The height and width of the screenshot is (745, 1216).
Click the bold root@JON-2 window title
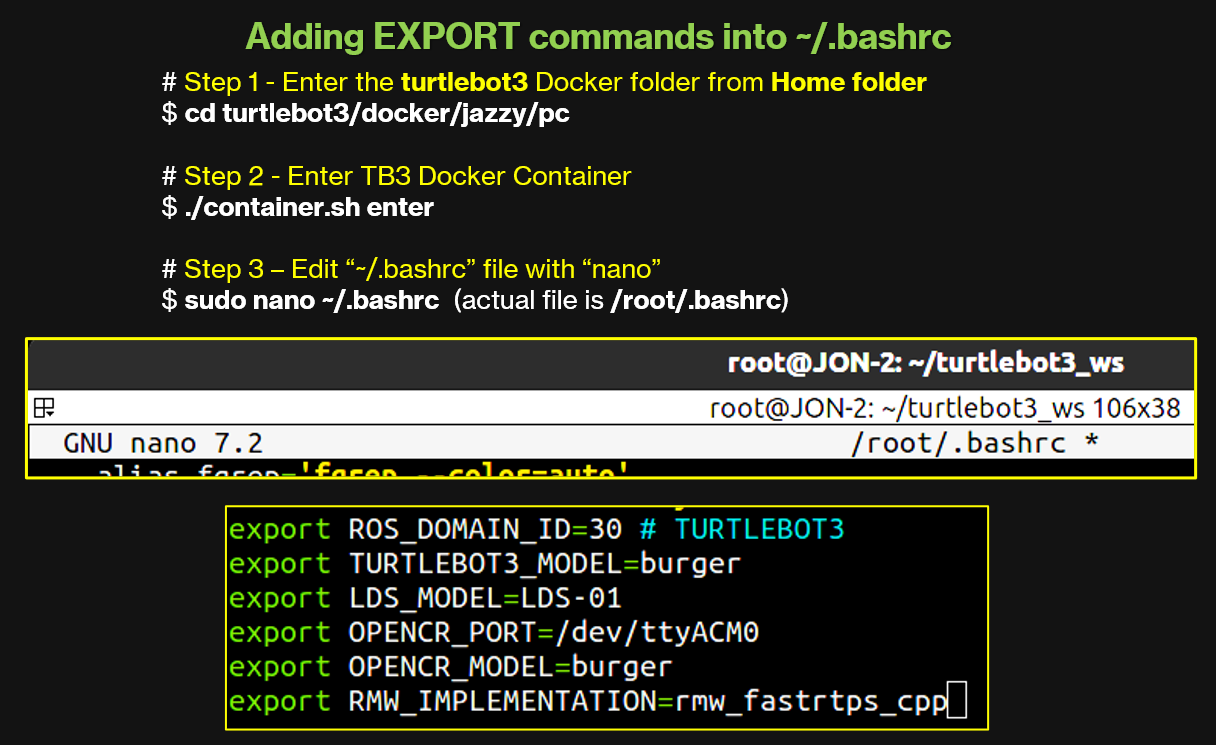tap(925, 363)
